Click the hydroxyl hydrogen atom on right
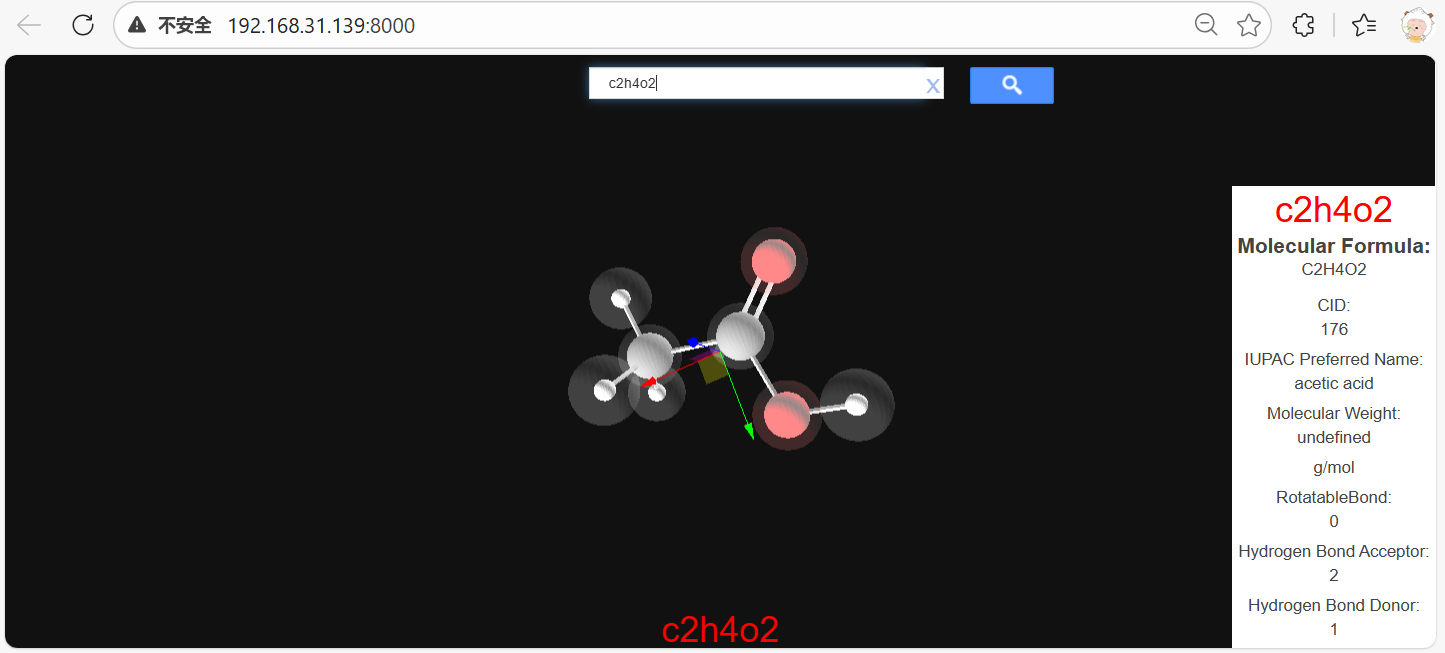 click(856, 403)
